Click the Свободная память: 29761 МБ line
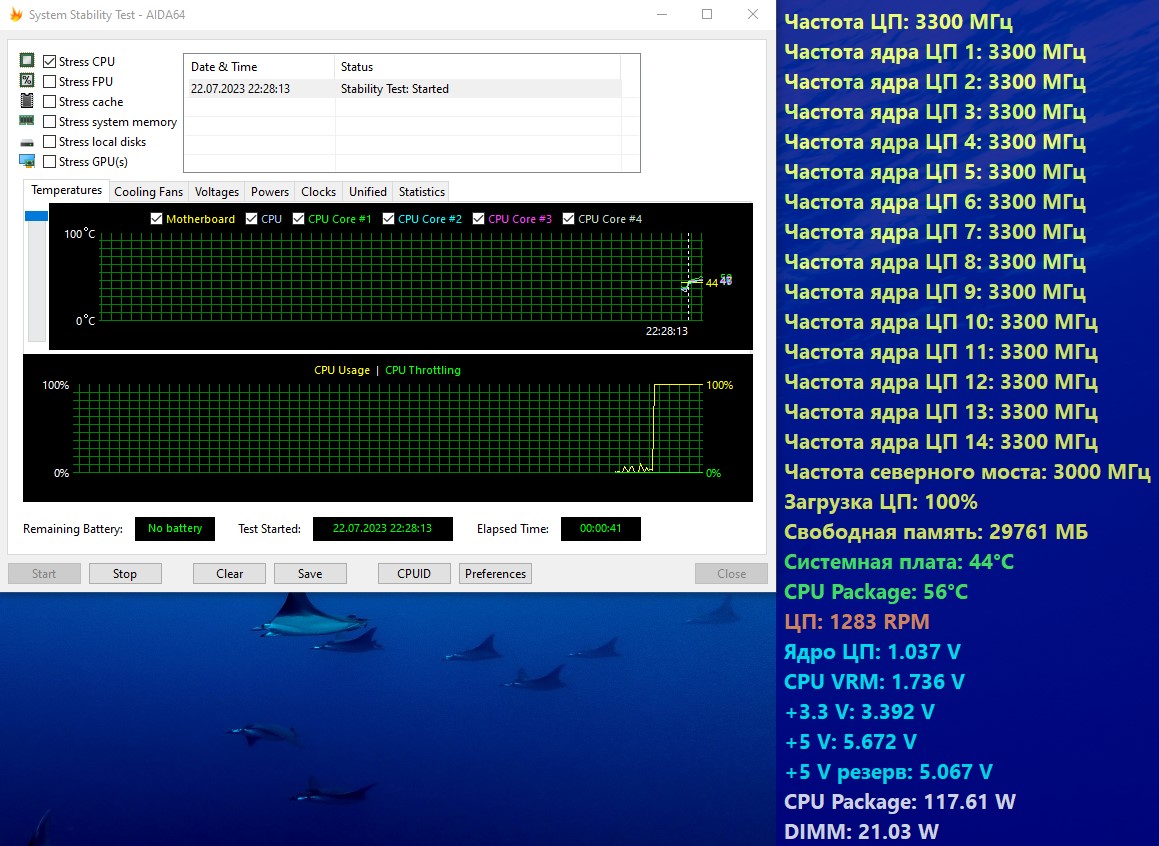The width and height of the screenshot is (1159, 846). click(936, 531)
